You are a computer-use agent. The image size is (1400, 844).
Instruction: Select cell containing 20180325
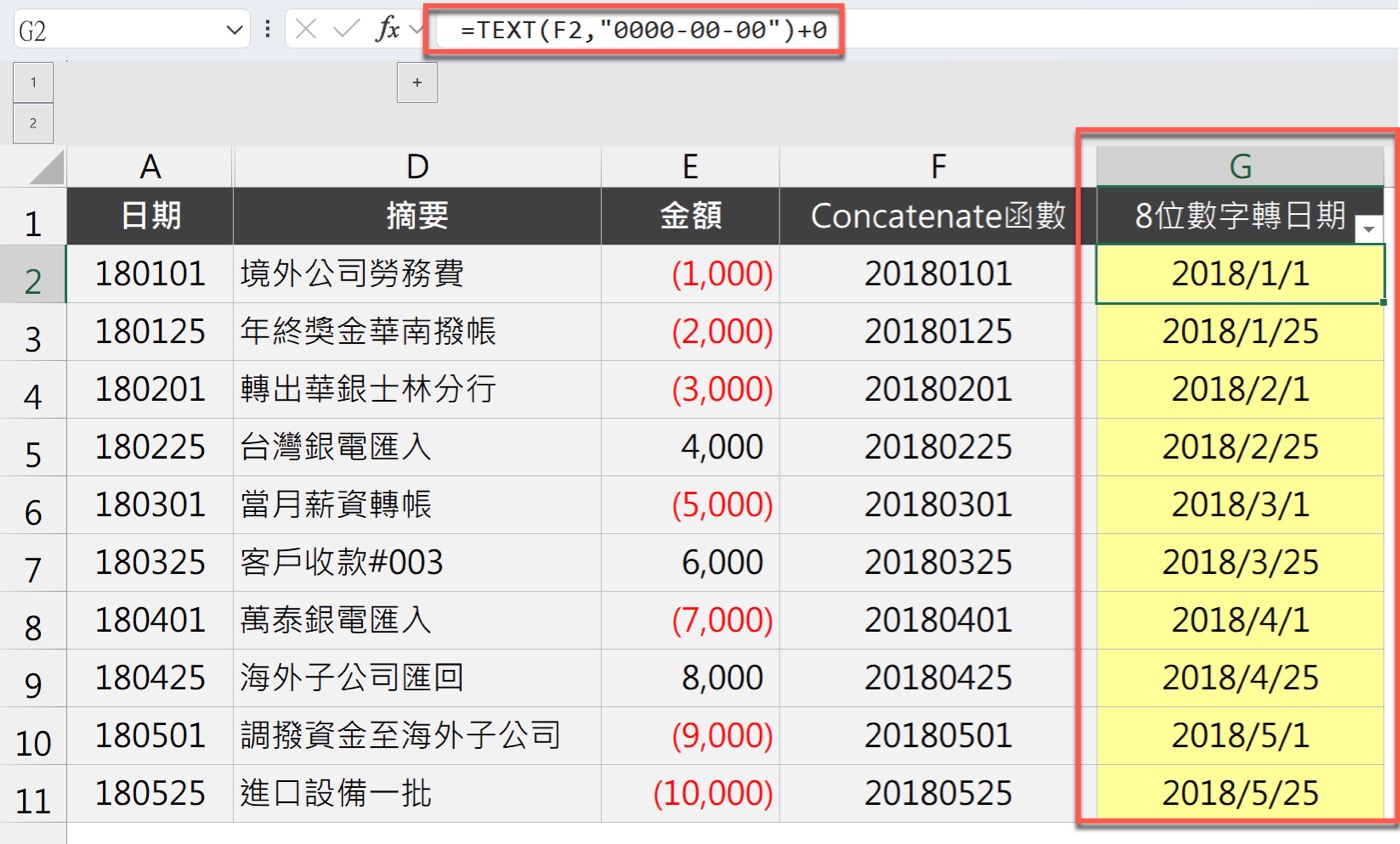tap(937, 563)
